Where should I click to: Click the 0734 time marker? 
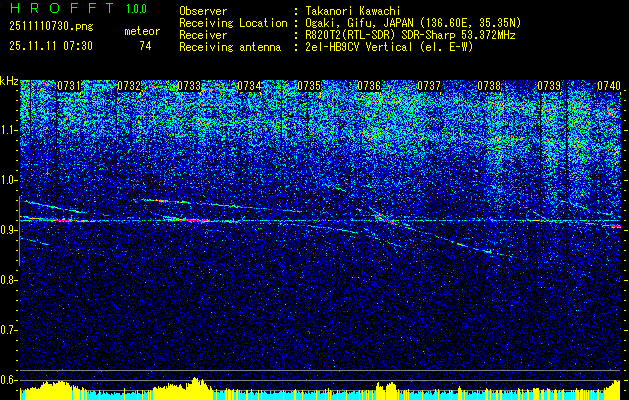pyautogui.click(x=249, y=86)
